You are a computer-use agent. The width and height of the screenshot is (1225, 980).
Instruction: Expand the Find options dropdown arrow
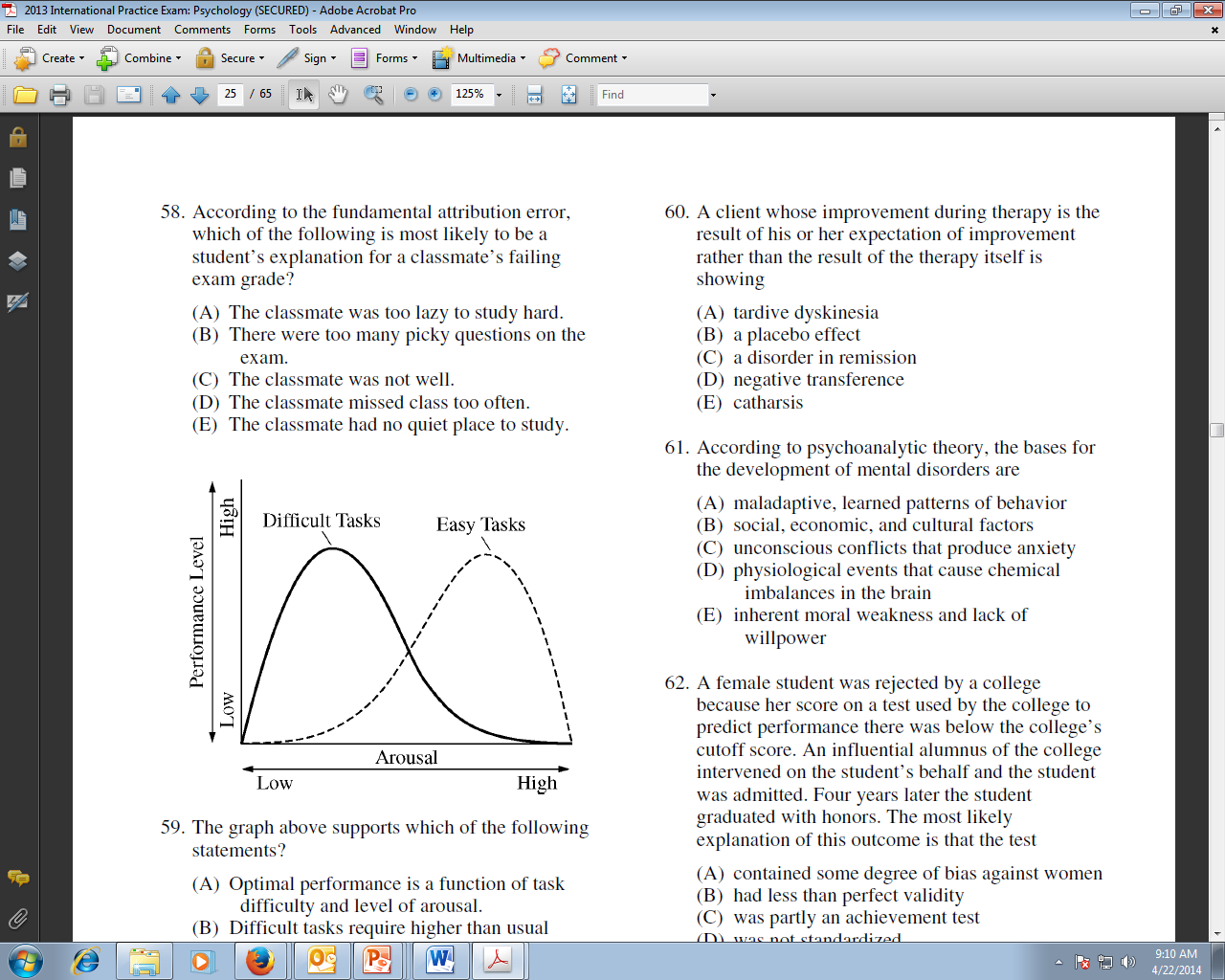pos(713,95)
